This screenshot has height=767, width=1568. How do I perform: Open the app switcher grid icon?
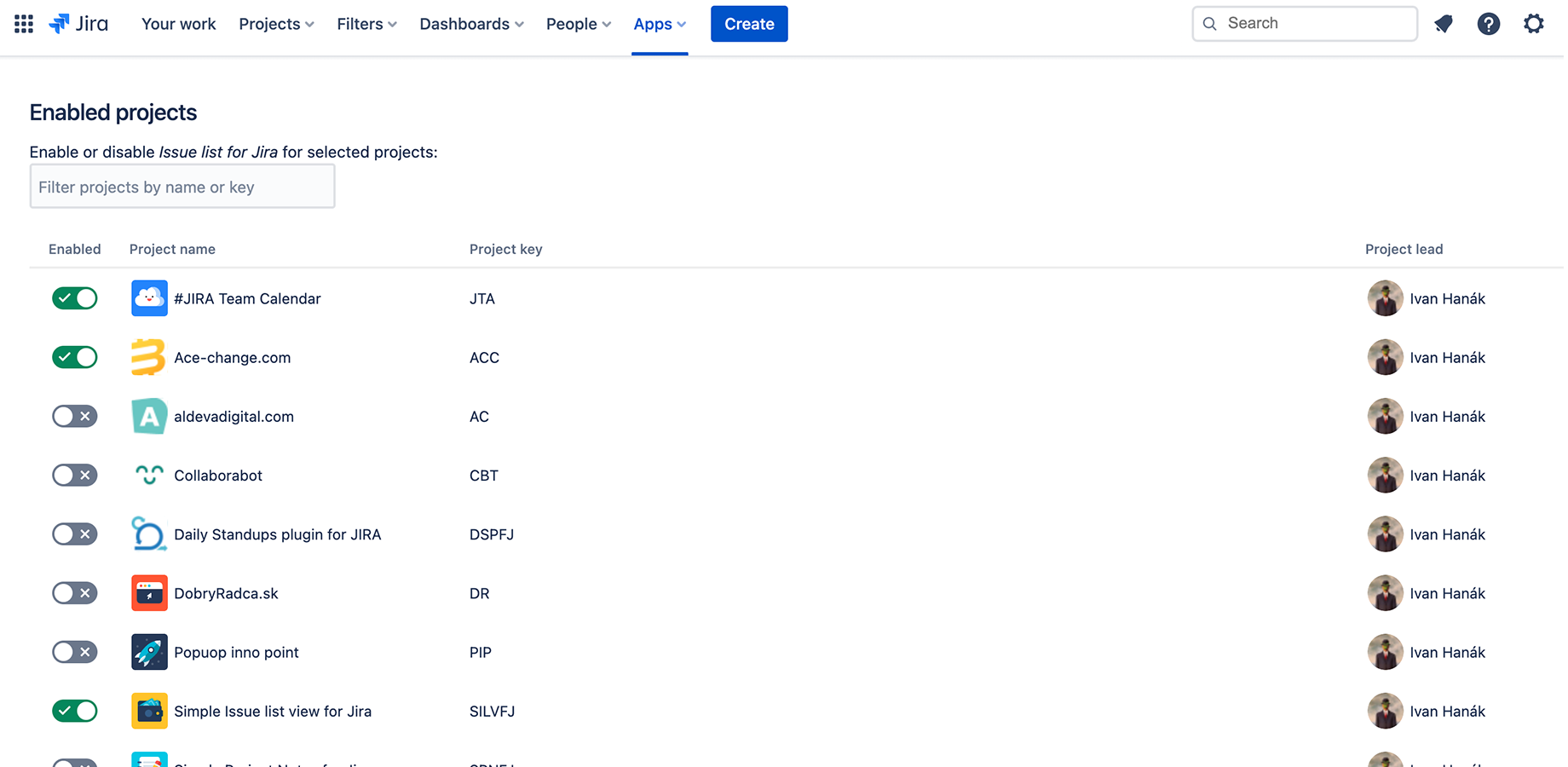[x=24, y=24]
